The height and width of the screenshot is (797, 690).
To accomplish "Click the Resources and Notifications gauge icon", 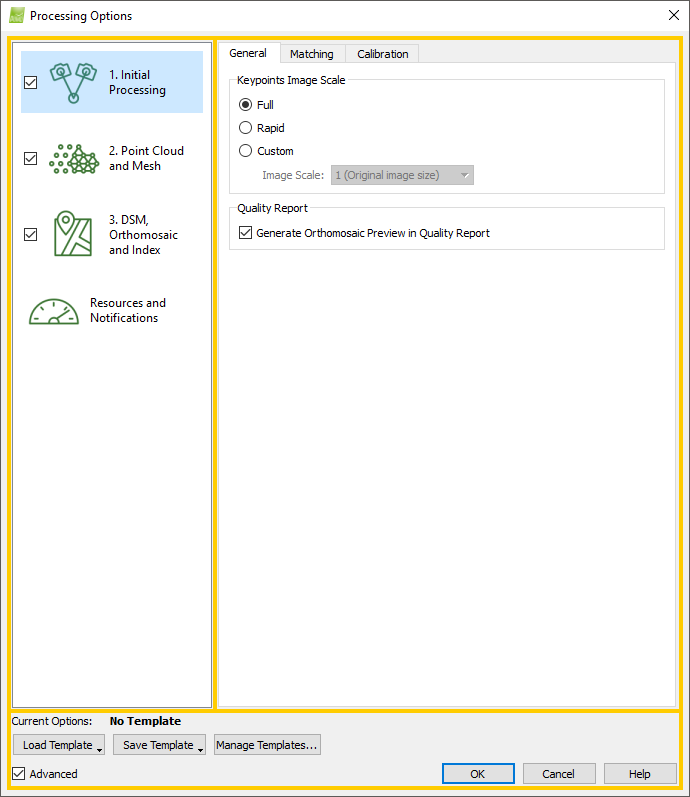I will tap(54, 311).
